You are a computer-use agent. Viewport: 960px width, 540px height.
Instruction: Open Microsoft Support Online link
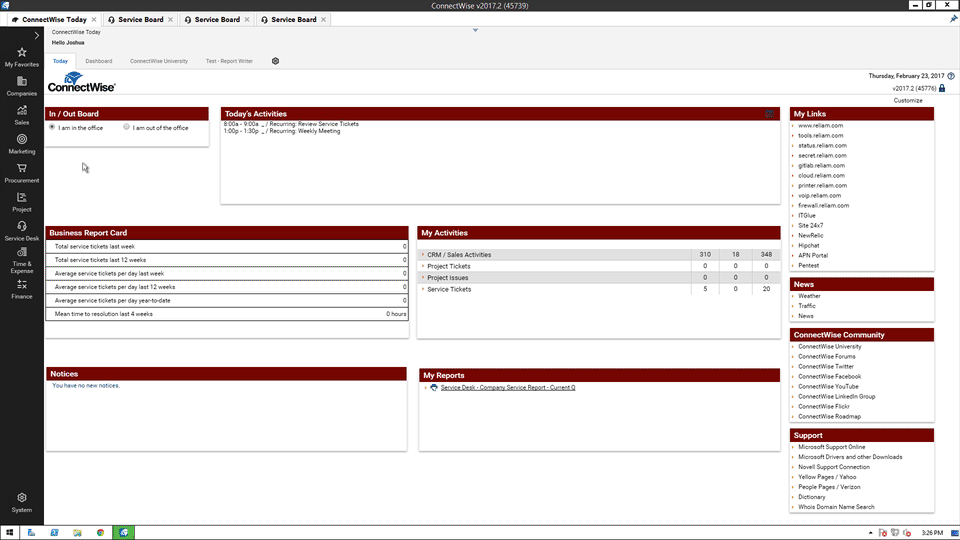[831, 447]
